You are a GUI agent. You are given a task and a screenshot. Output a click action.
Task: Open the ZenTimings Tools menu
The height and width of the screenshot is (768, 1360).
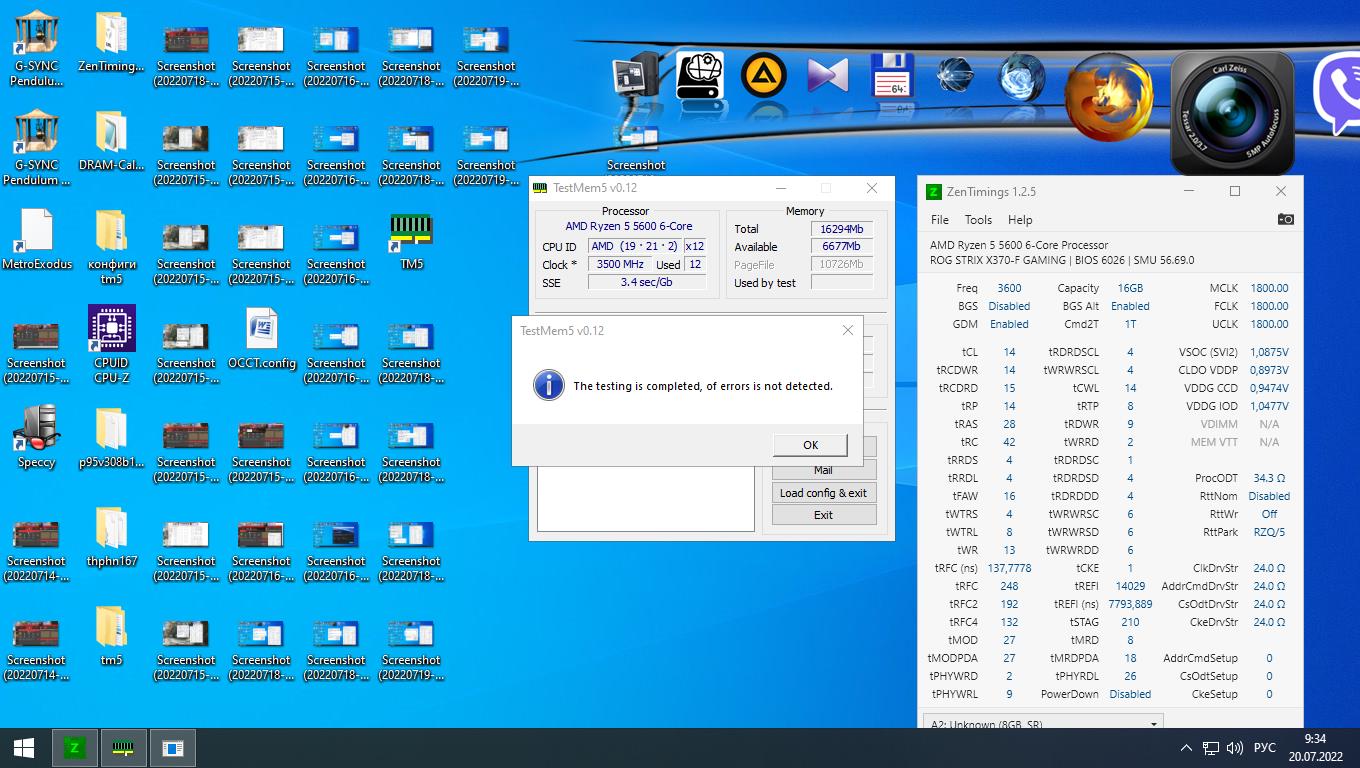pyautogui.click(x=978, y=220)
